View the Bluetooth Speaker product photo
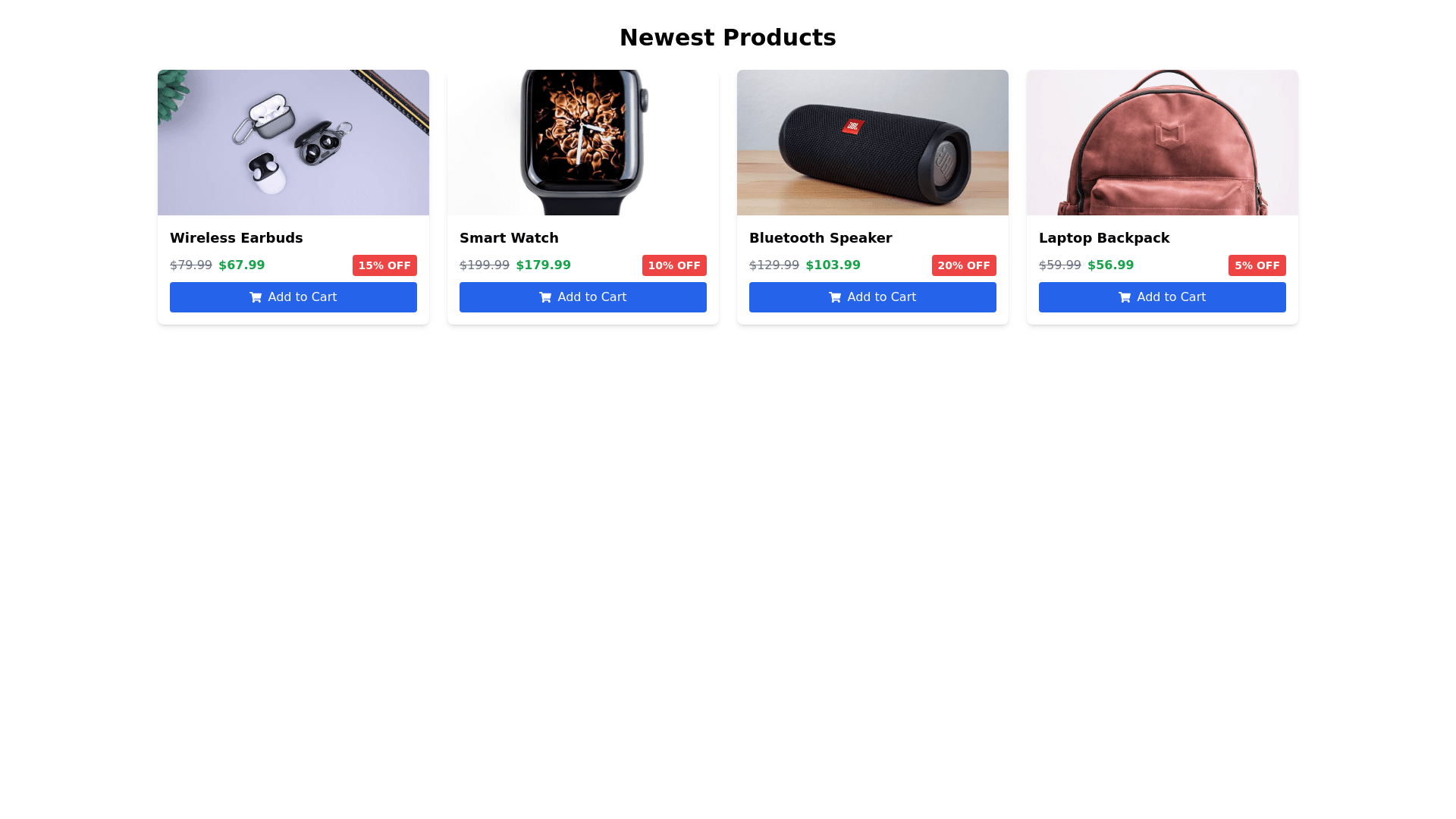This screenshot has width=1456, height=819. pyautogui.click(x=873, y=143)
